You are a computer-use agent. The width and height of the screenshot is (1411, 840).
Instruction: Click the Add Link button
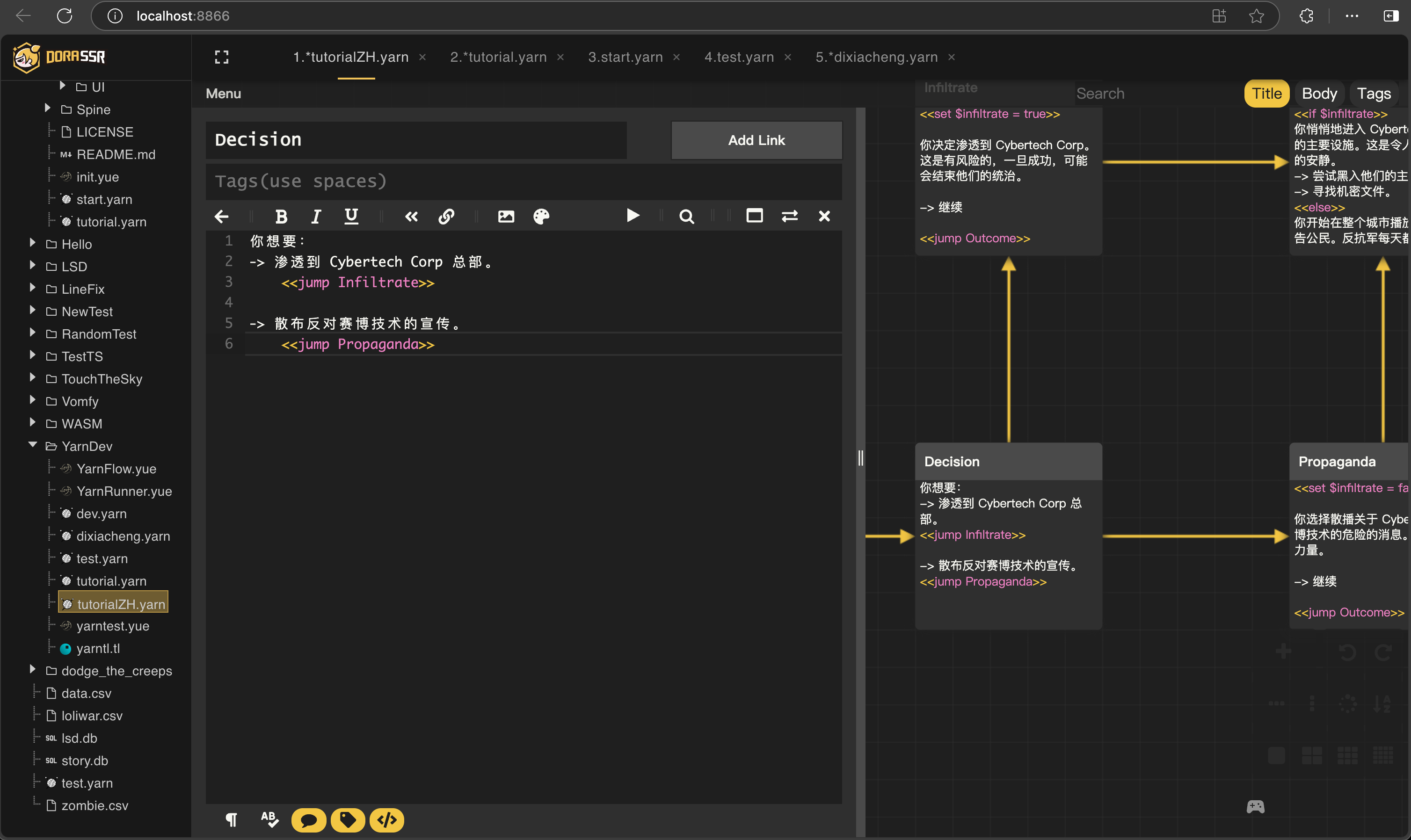[756, 140]
